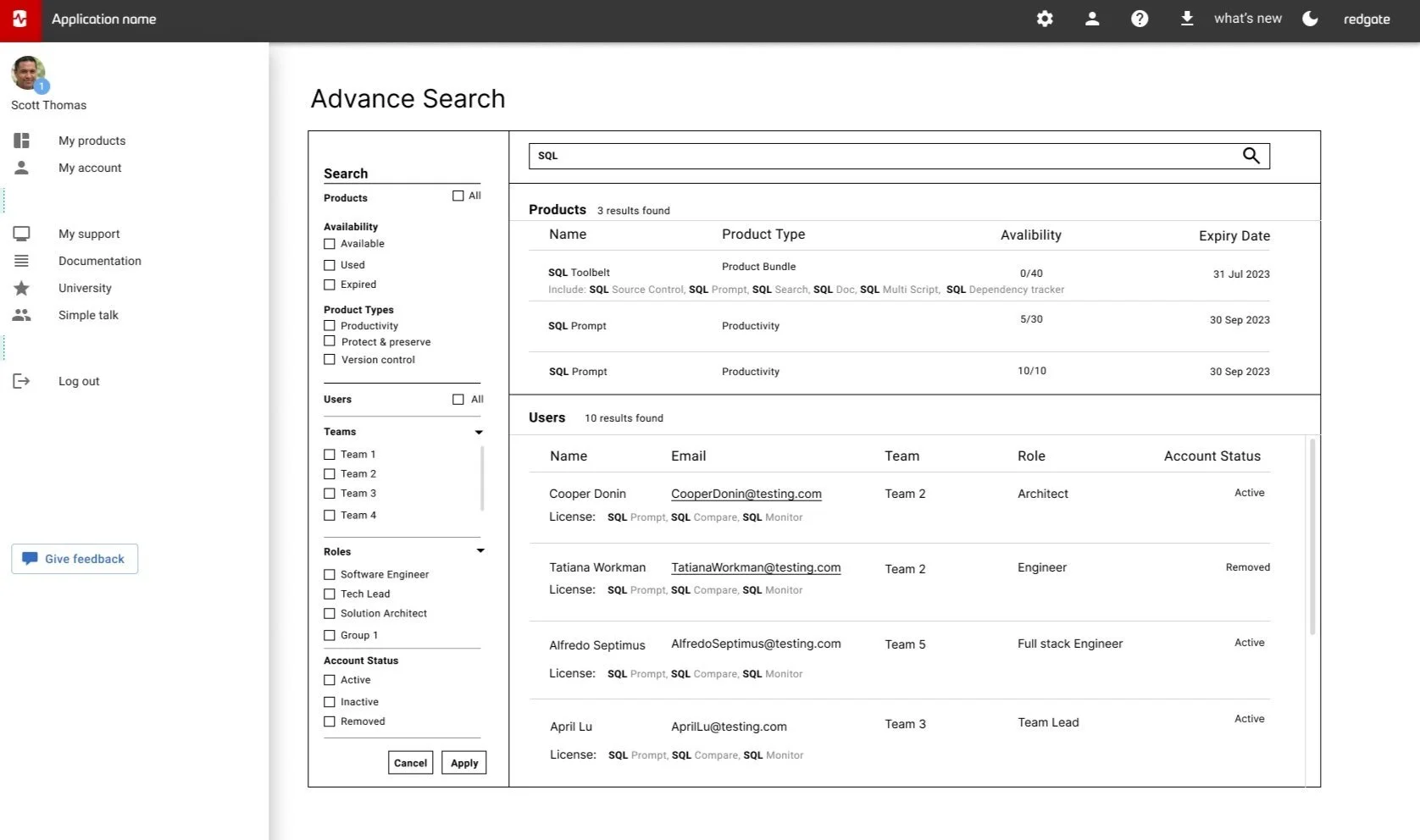Click Cooper Donin user name
The height and width of the screenshot is (840, 1420).
[587, 494]
